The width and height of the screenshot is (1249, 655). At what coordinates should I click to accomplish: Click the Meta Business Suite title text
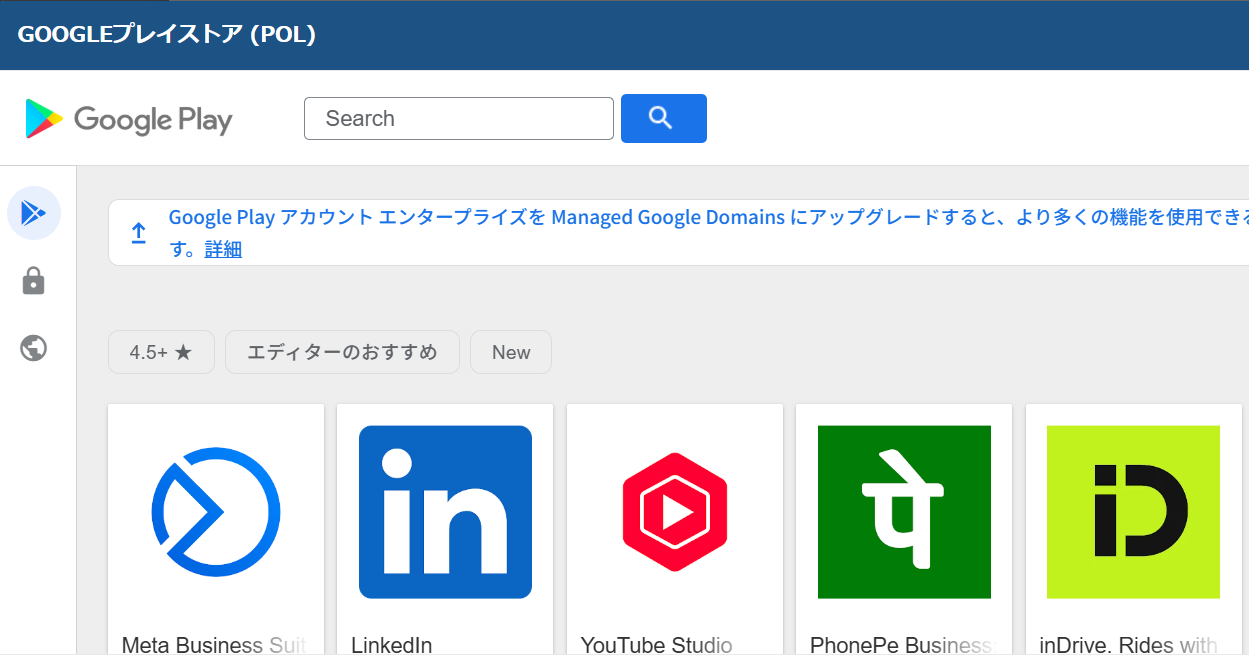214,645
